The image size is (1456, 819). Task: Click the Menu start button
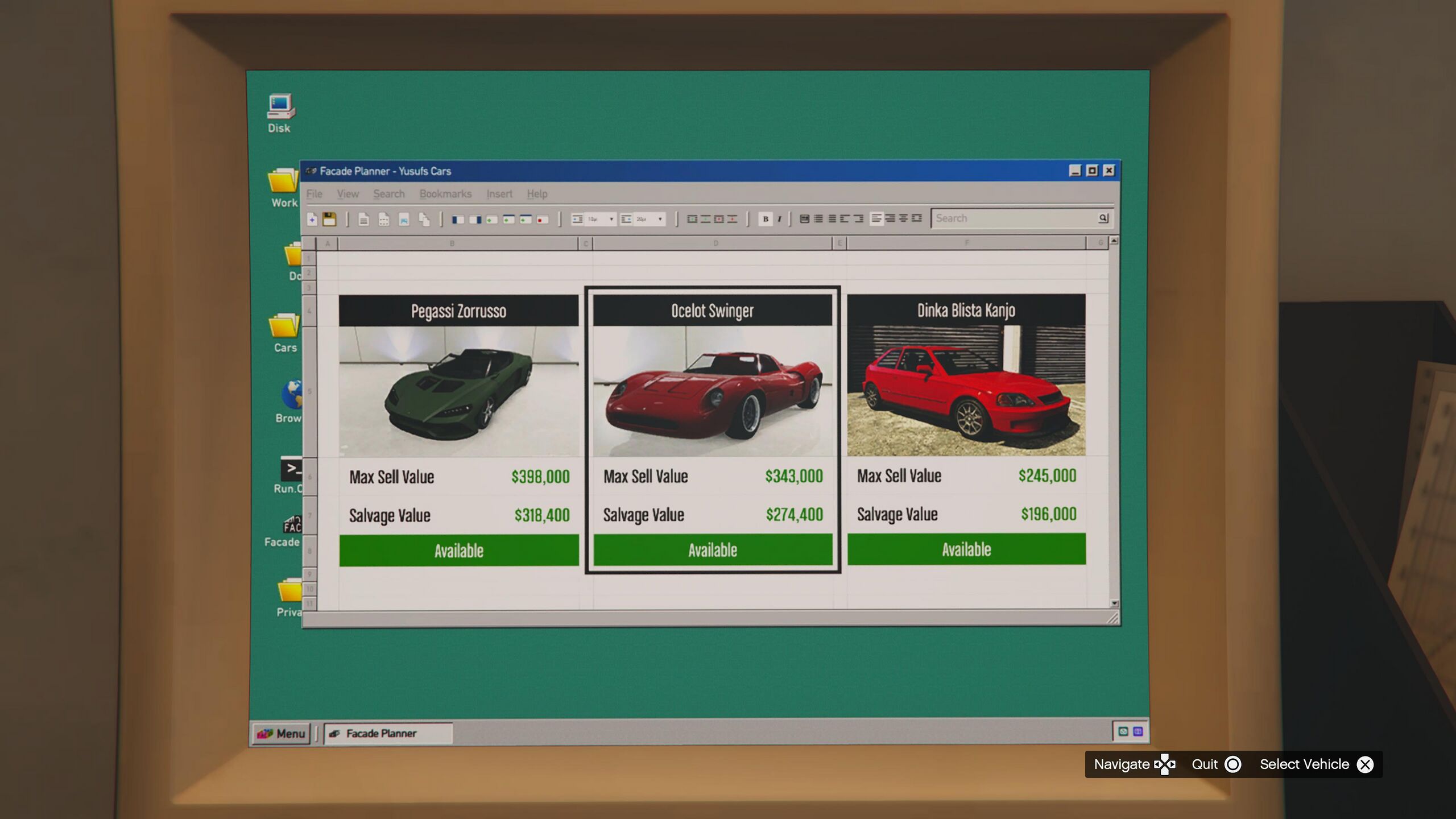pos(282,733)
